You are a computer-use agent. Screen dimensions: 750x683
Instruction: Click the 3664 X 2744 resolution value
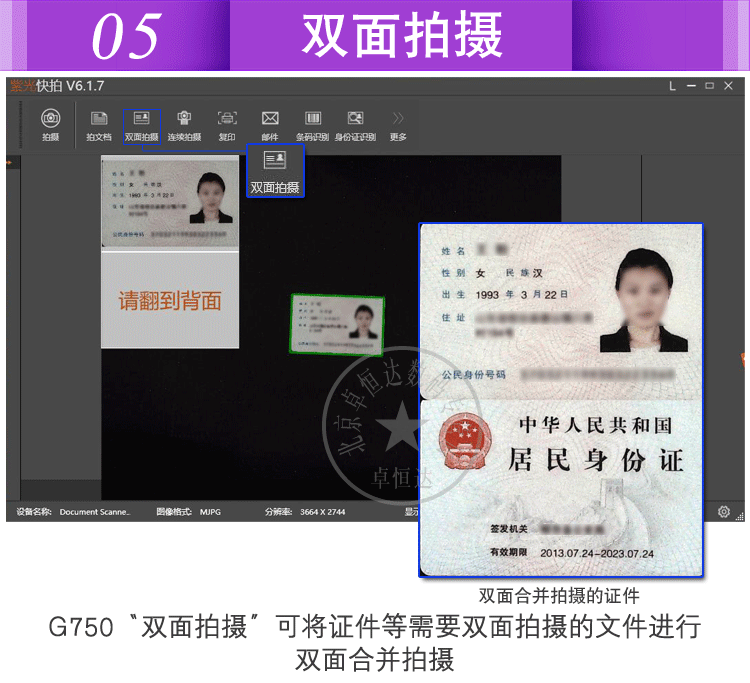coord(323,512)
